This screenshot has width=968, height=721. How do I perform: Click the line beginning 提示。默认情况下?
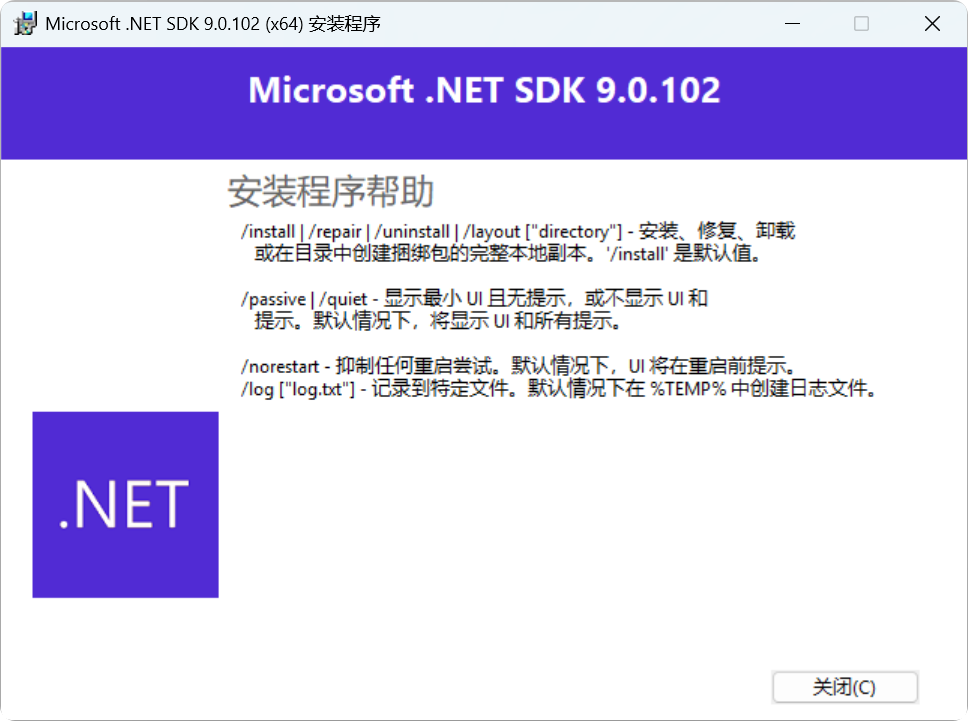[438, 321]
